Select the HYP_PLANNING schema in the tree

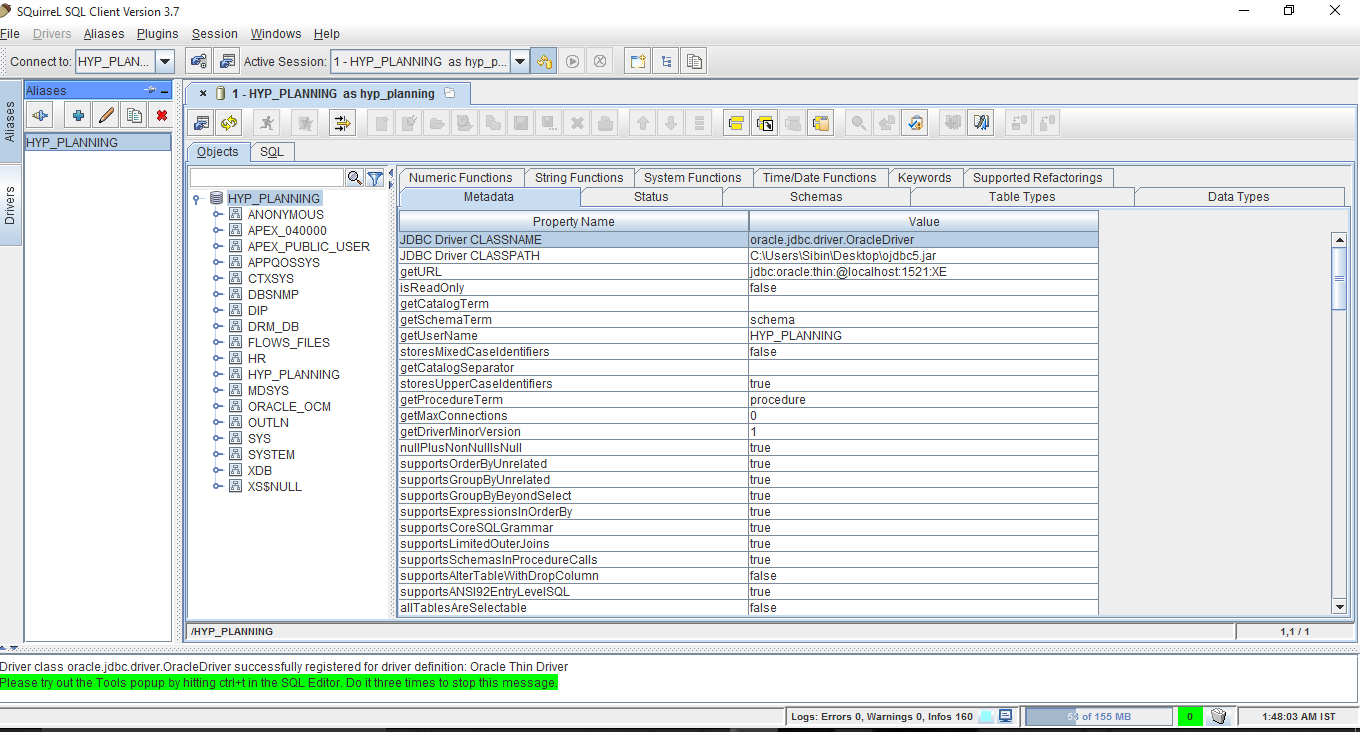(293, 374)
